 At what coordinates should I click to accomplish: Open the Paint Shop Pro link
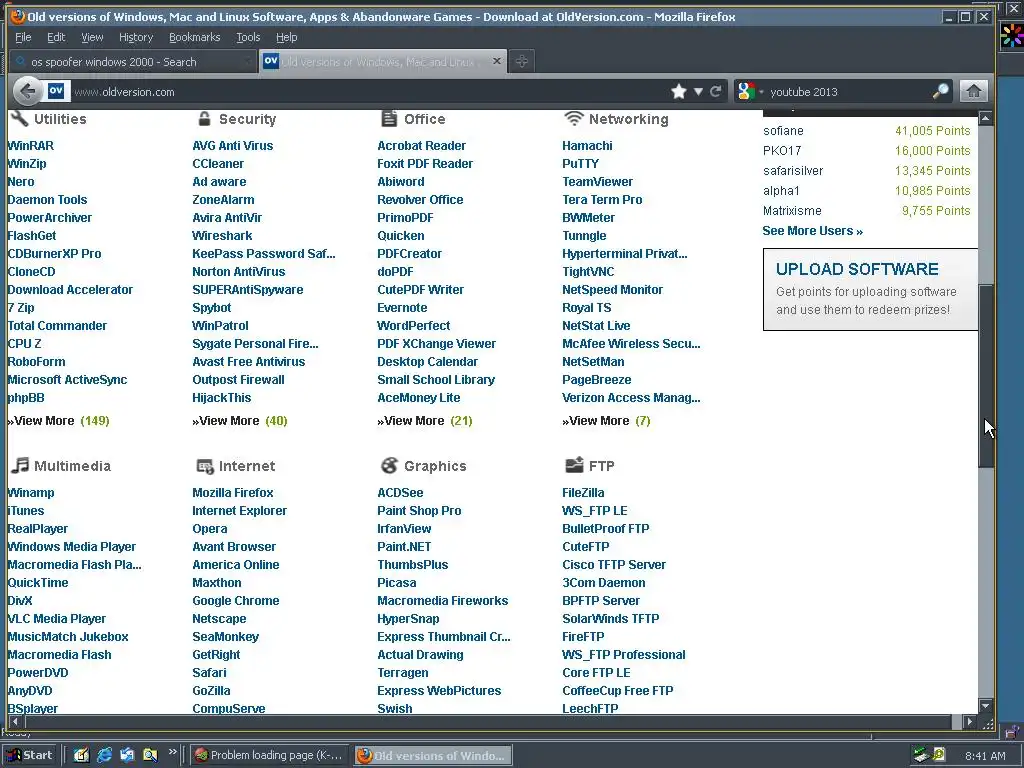[x=419, y=511]
